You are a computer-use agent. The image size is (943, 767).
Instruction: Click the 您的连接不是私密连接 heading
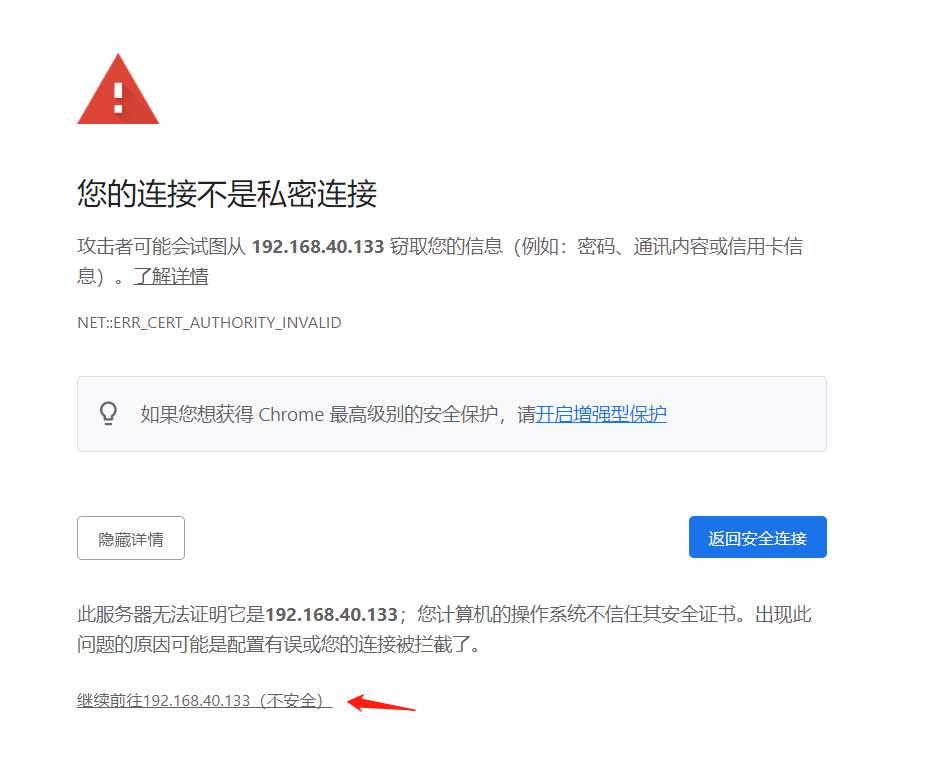(227, 194)
